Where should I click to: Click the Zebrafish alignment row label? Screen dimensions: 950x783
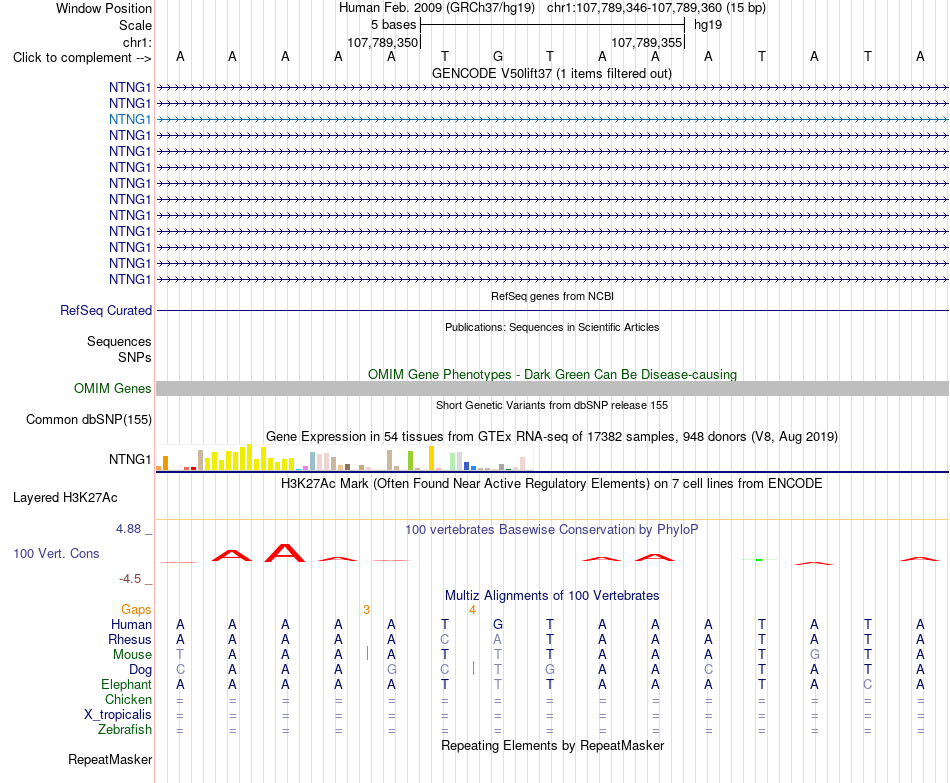(125, 730)
